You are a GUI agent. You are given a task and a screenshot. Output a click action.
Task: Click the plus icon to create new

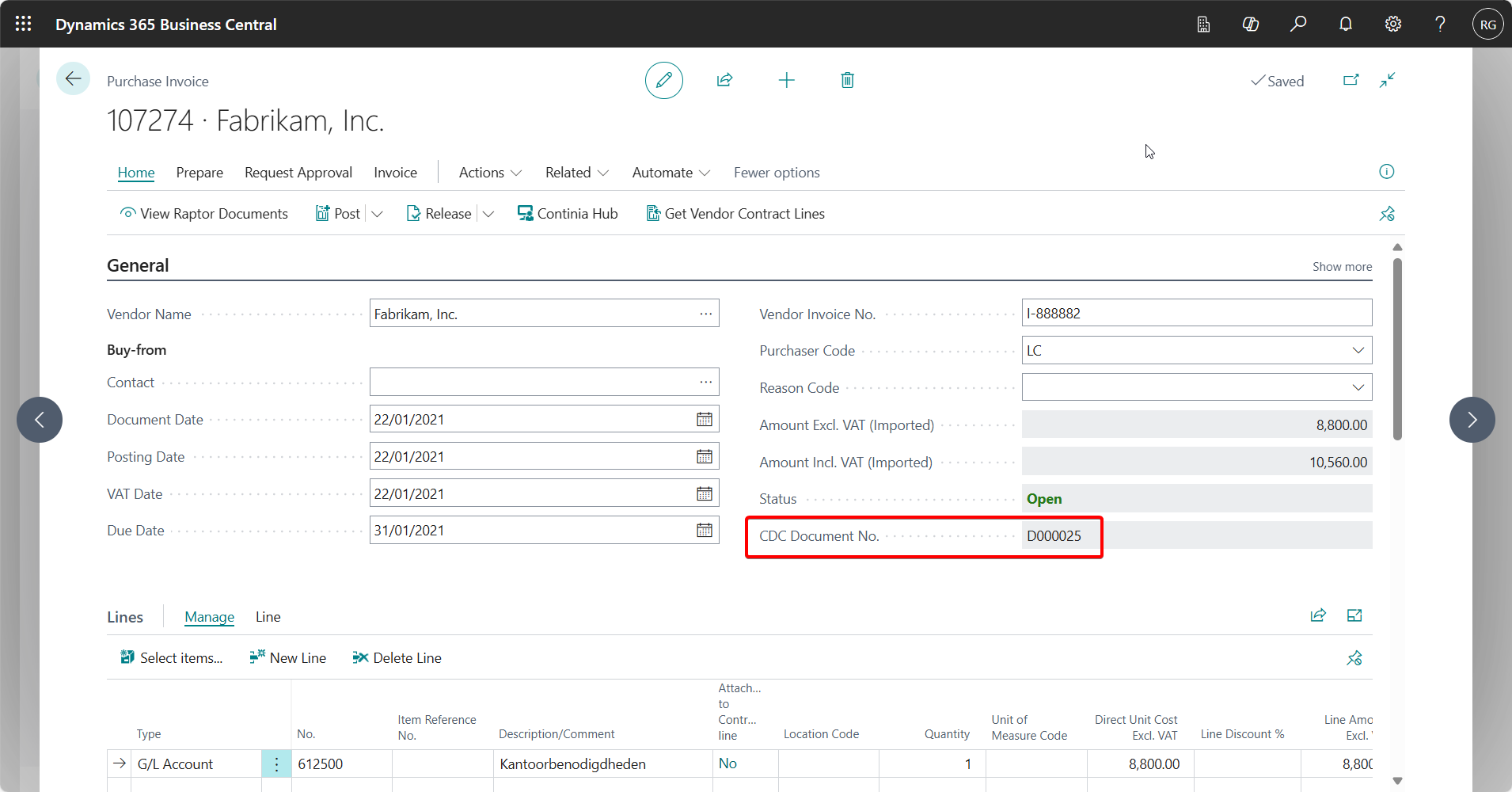click(786, 80)
